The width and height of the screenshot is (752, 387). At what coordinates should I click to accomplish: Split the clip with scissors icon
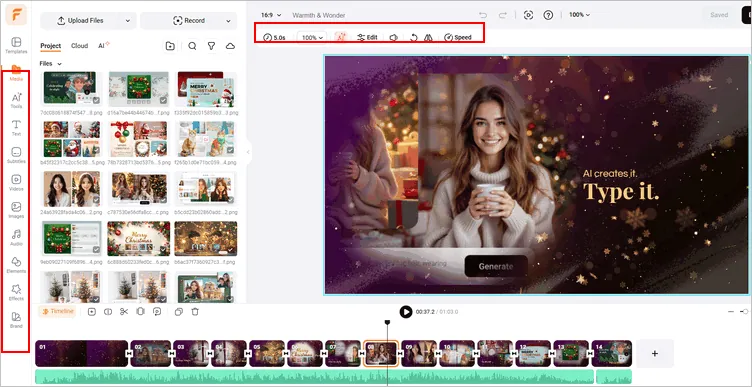[x=124, y=312]
